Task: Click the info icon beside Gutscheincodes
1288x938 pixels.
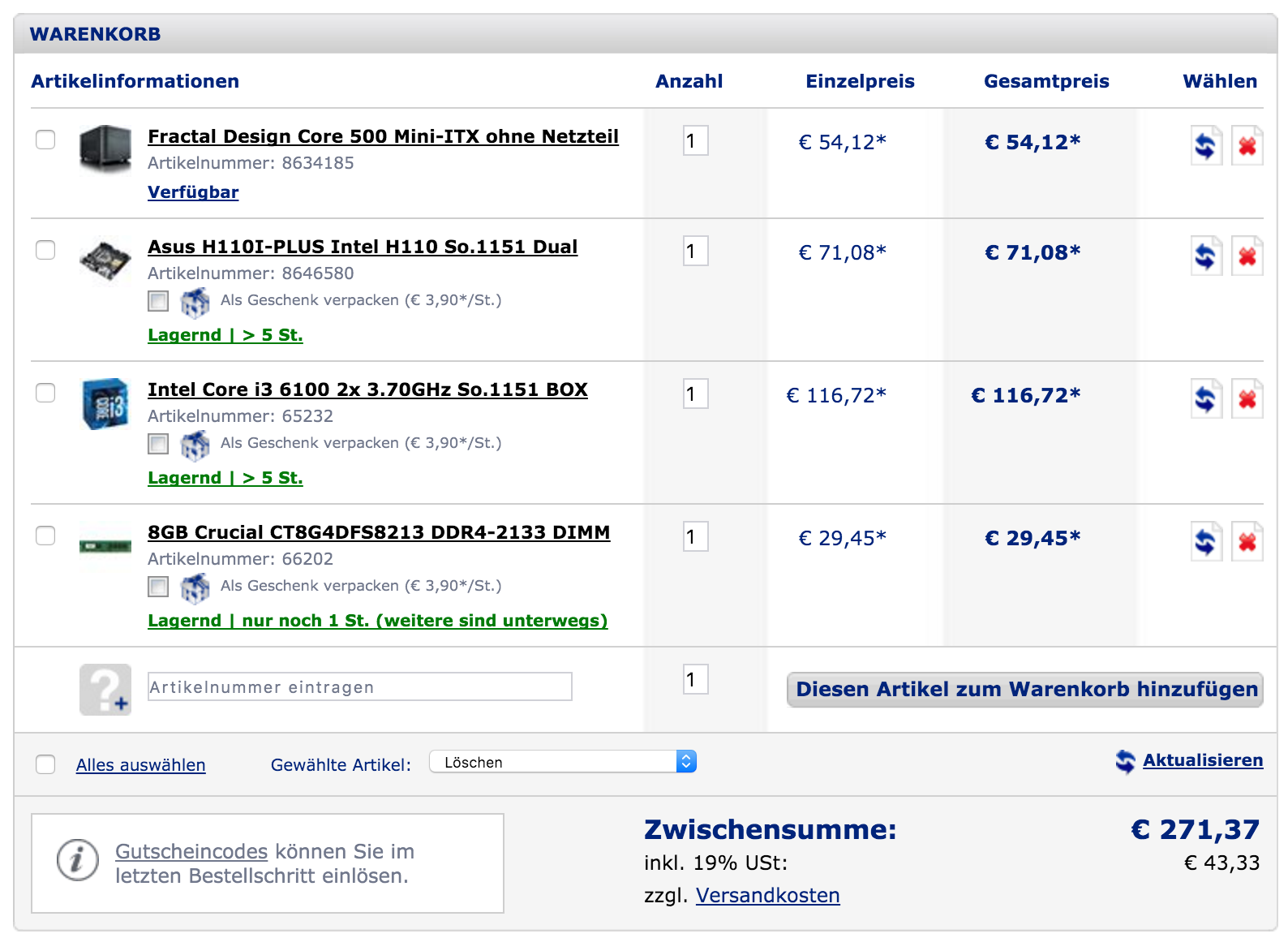Action: click(x=78, y=859)
